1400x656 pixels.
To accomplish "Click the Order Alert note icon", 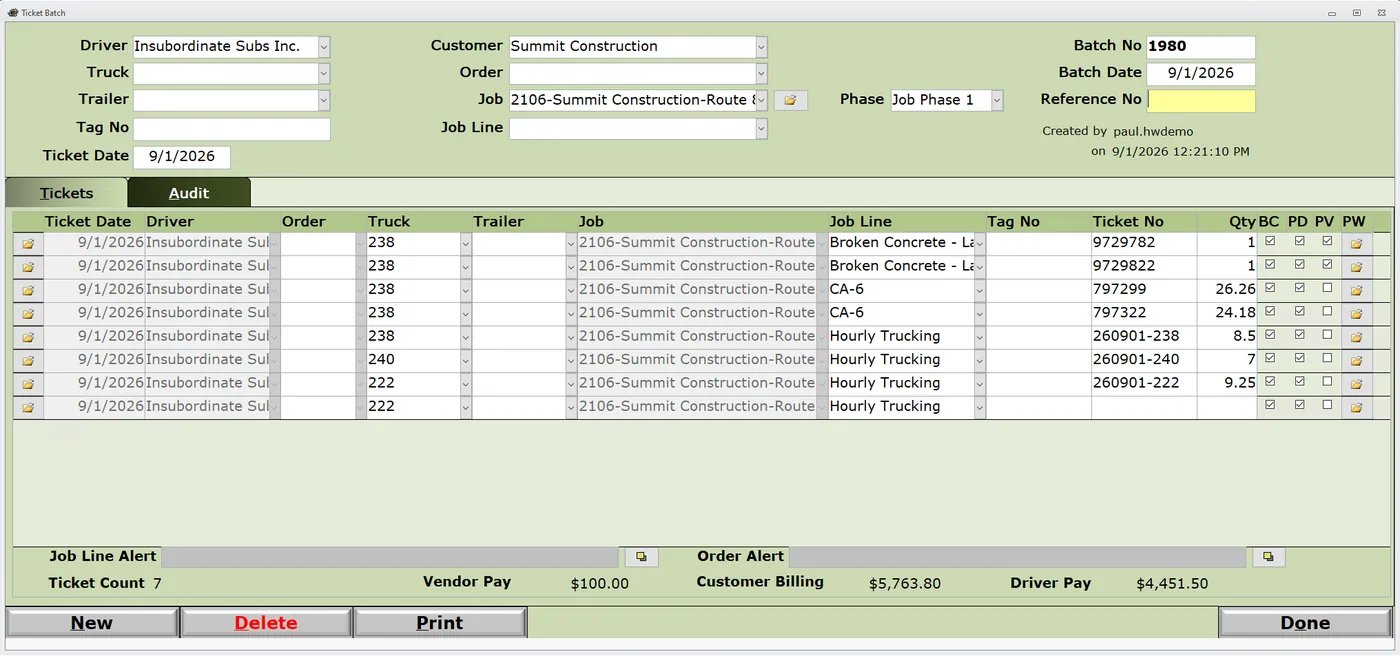I will pyautogui.click(x=1268, y=558).
